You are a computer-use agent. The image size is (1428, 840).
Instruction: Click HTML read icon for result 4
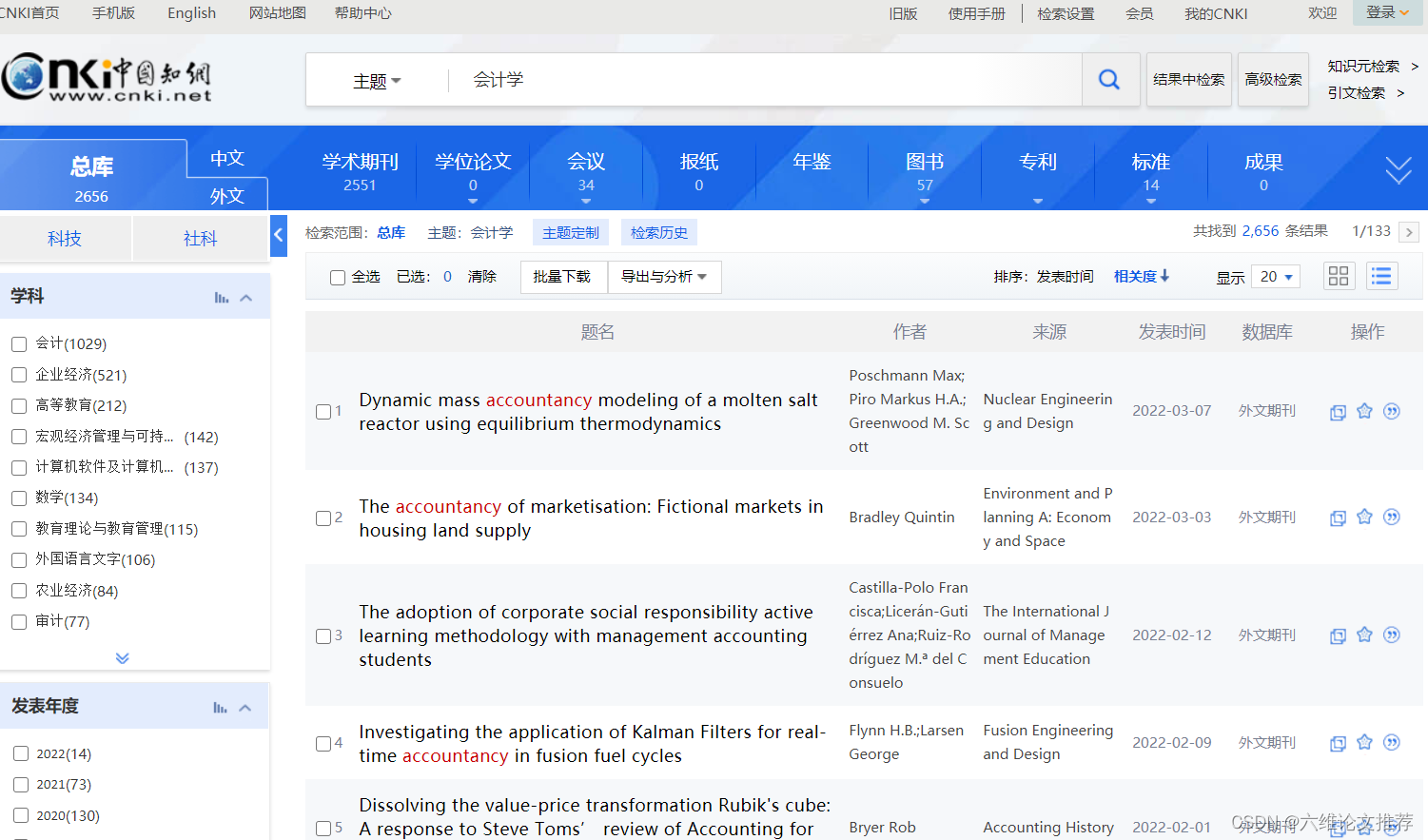tap(1338, 743)
